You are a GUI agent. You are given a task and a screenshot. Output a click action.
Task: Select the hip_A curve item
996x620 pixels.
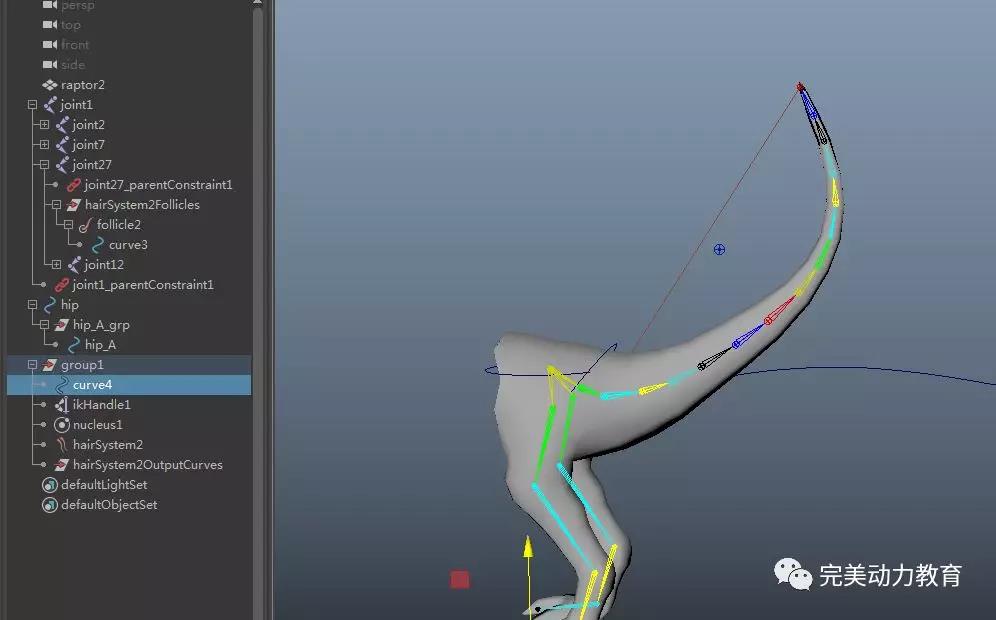(100, 345)
